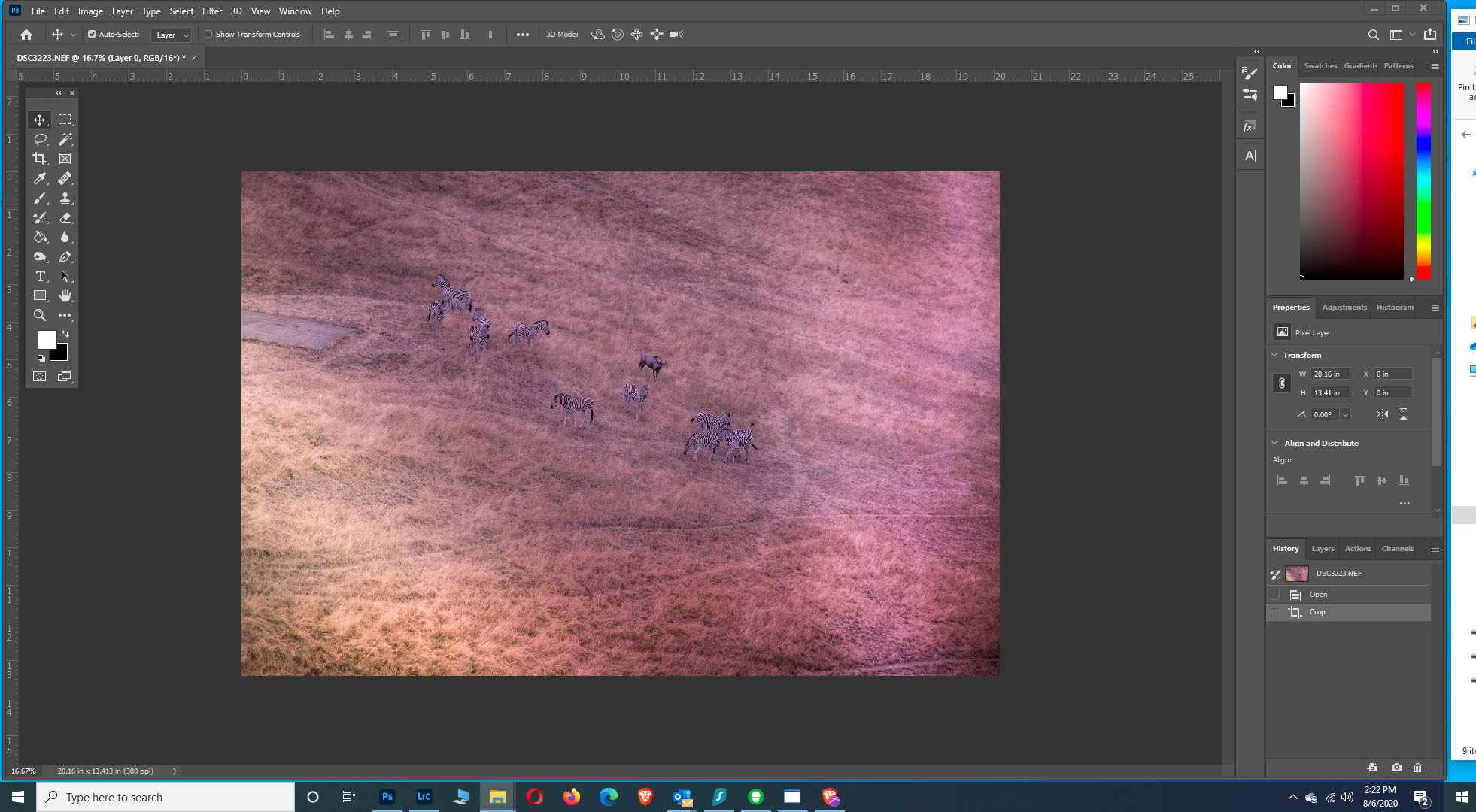Image resolution: width=1476 pixels, height=812 pixels.
Task: Enable Show Transform Controls
Action: [x=208, y=34]
